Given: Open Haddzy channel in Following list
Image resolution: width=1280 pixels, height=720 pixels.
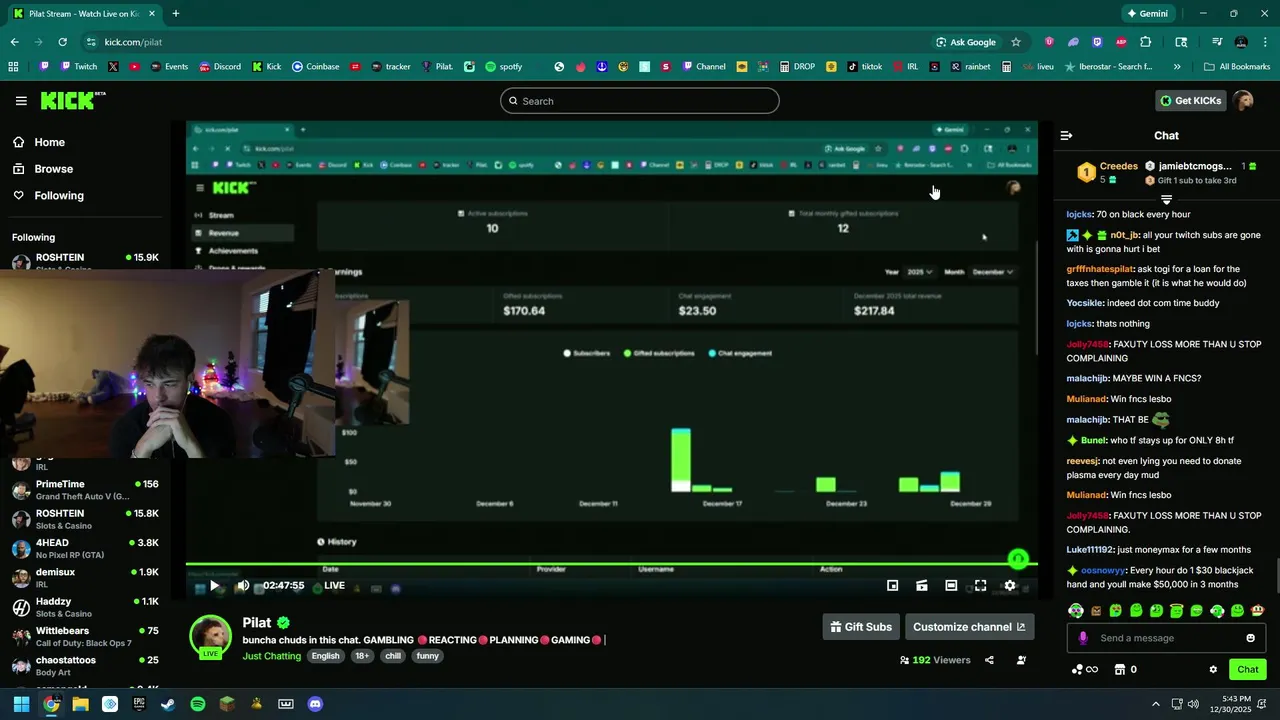Looking at the screenshot, I should coord(85,607).
